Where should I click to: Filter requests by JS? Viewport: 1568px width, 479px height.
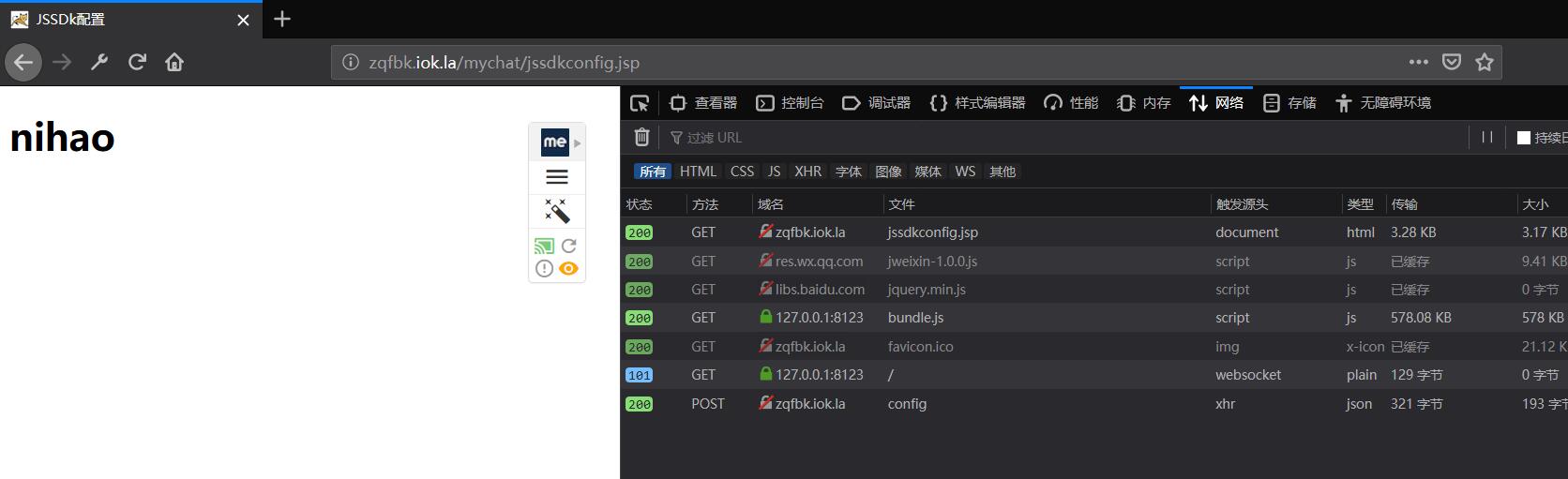point(774,172)
